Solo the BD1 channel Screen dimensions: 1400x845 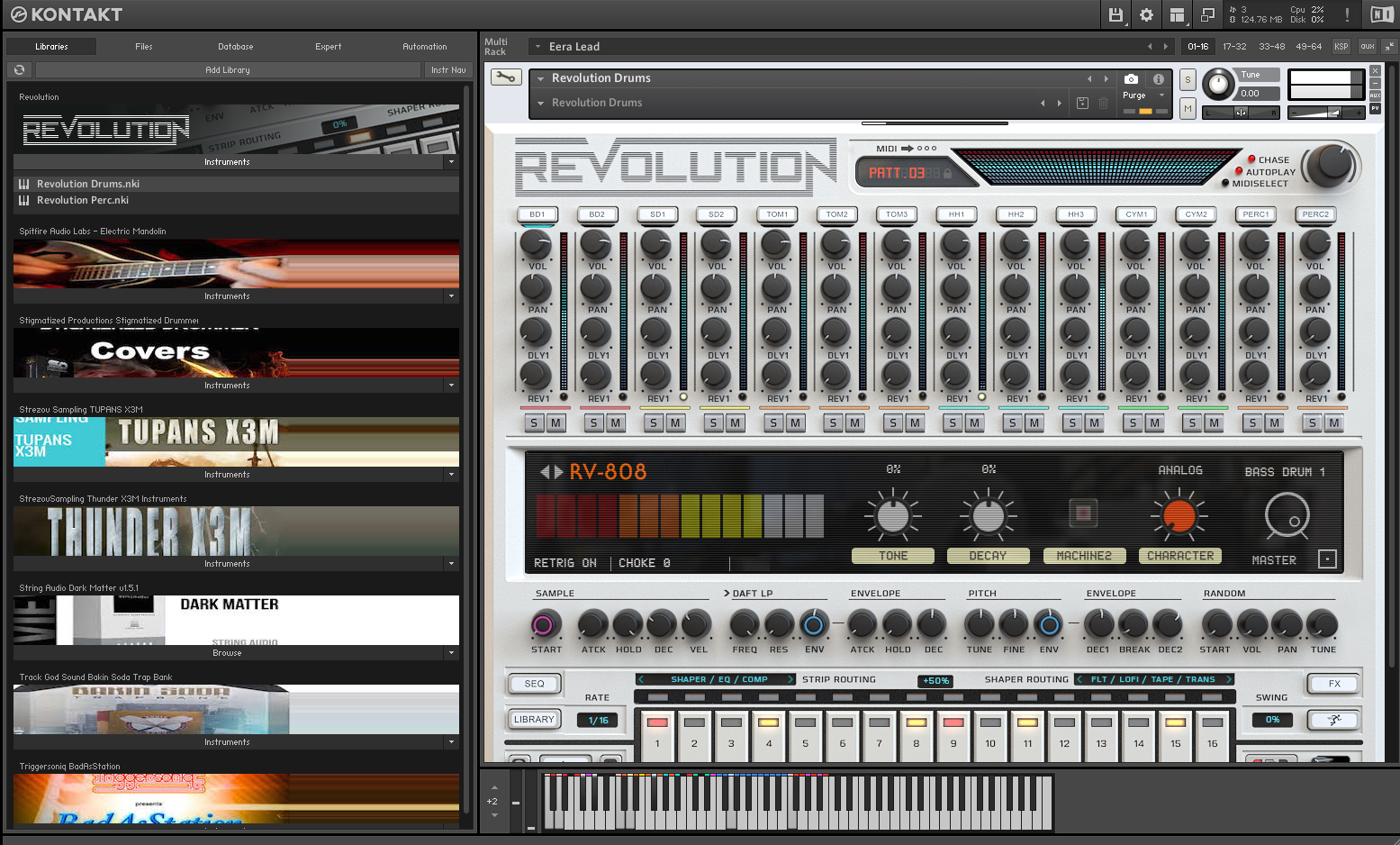[534, 422]
